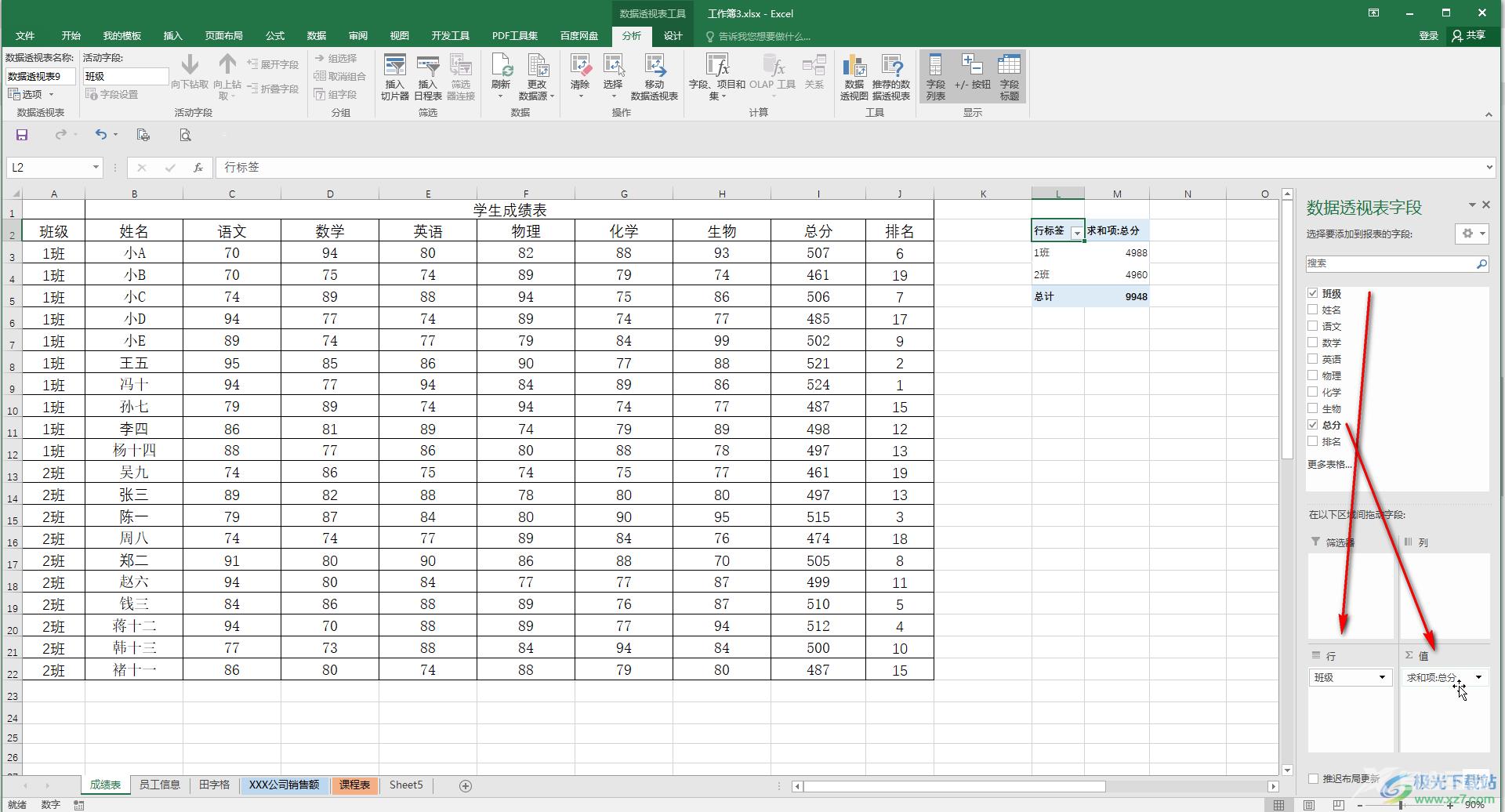1505x812 pixels.
Task: Collapse the ribbon with the arrow
Action: click(1489, 114)
